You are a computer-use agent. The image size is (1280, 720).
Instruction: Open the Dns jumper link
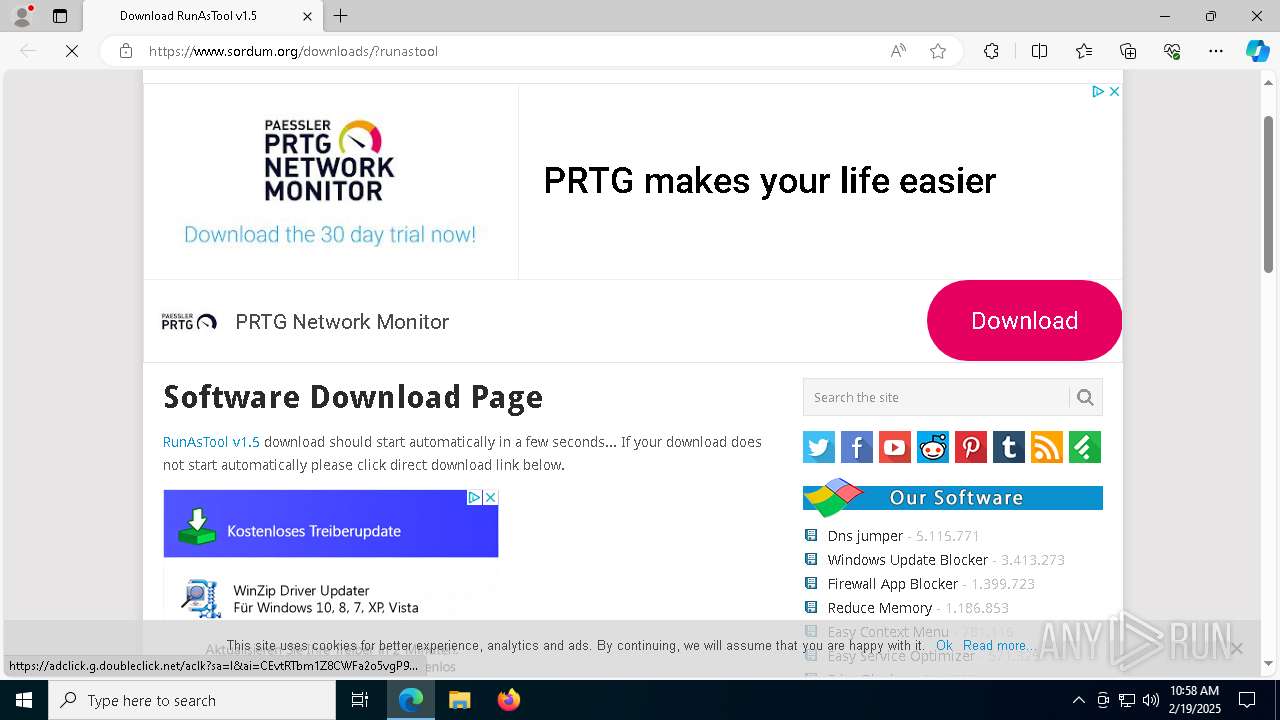(x=865, y=536)
